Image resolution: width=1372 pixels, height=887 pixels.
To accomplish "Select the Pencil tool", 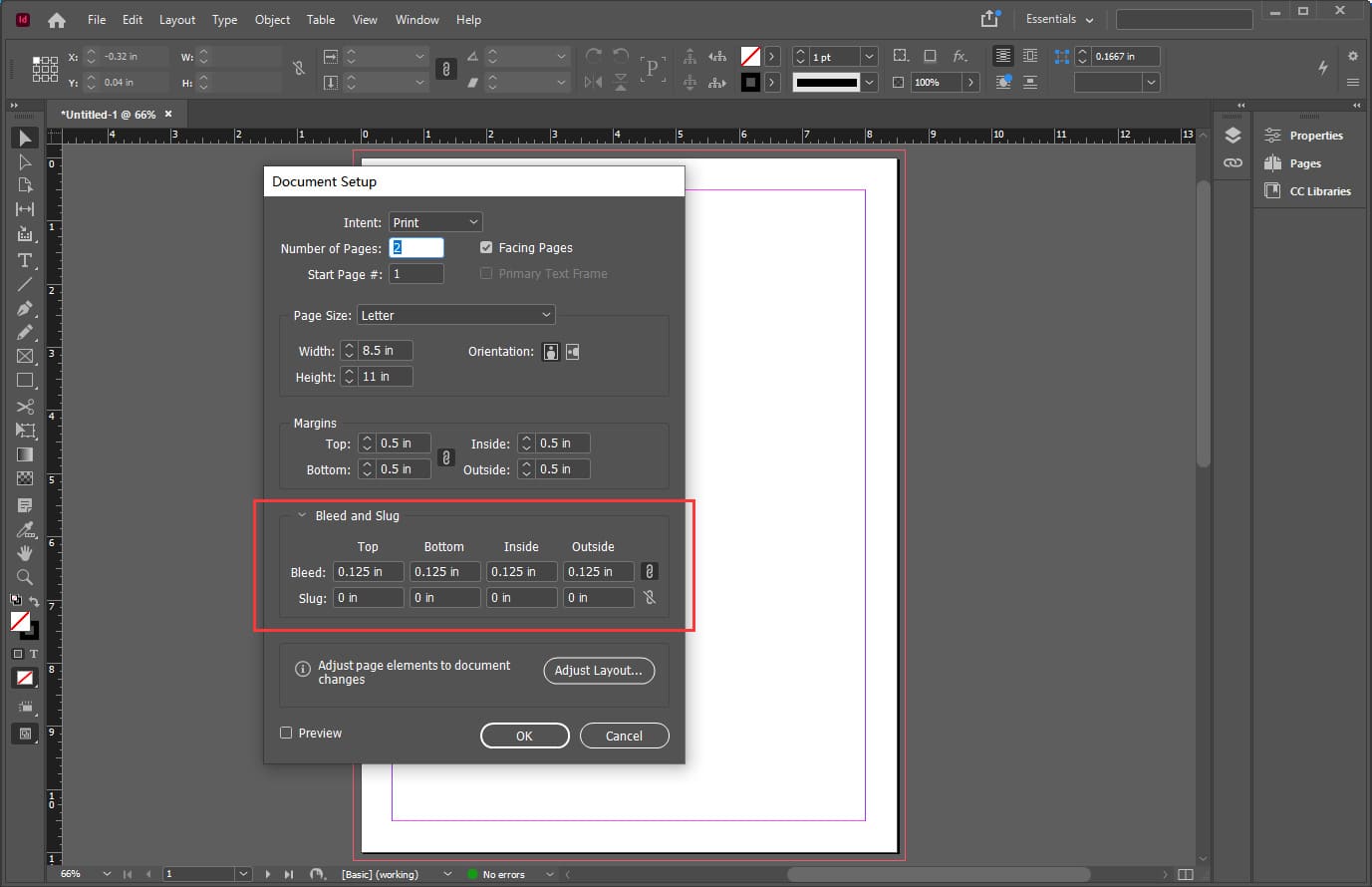I will (25, 332).
